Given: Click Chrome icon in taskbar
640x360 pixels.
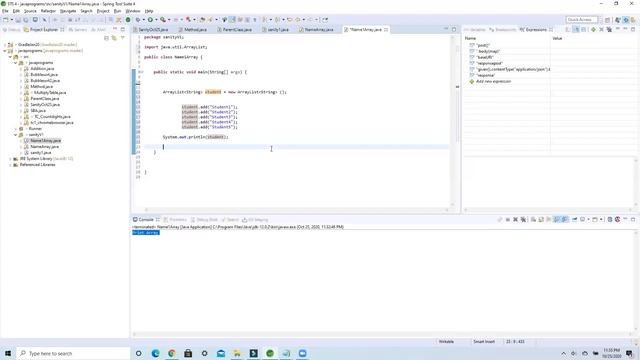Looking at the screenshot, I should pyautogui.click(x=171, y=353).
